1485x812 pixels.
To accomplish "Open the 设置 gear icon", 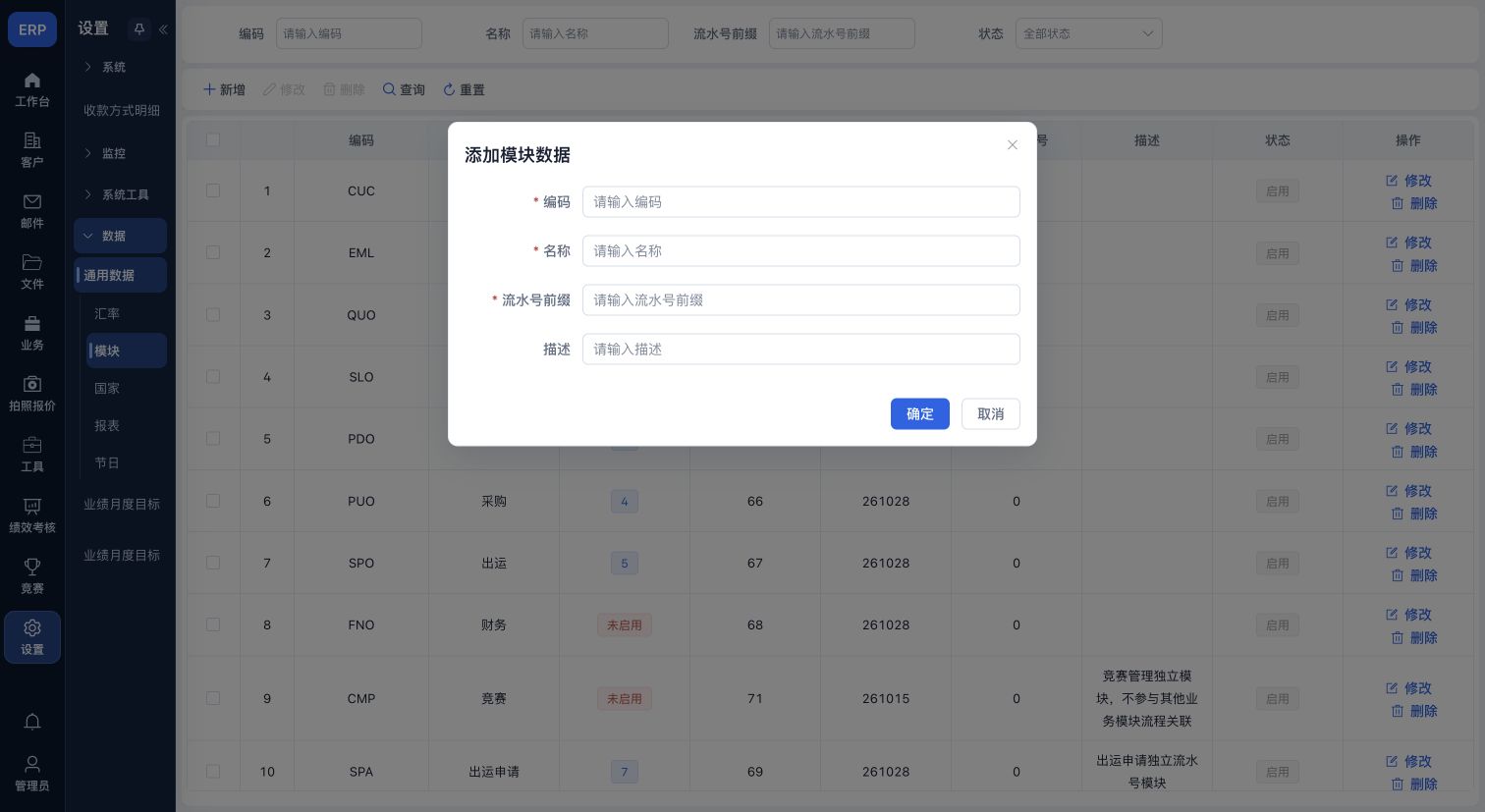I will click(x=32, y=627).
